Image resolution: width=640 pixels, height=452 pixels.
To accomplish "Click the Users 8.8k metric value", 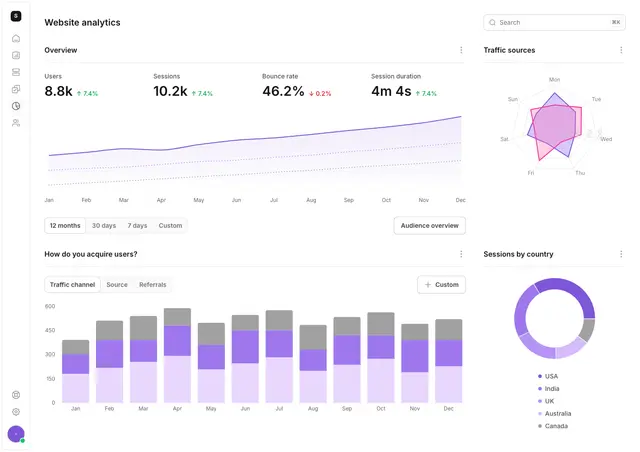I will [x=58, y=91].
